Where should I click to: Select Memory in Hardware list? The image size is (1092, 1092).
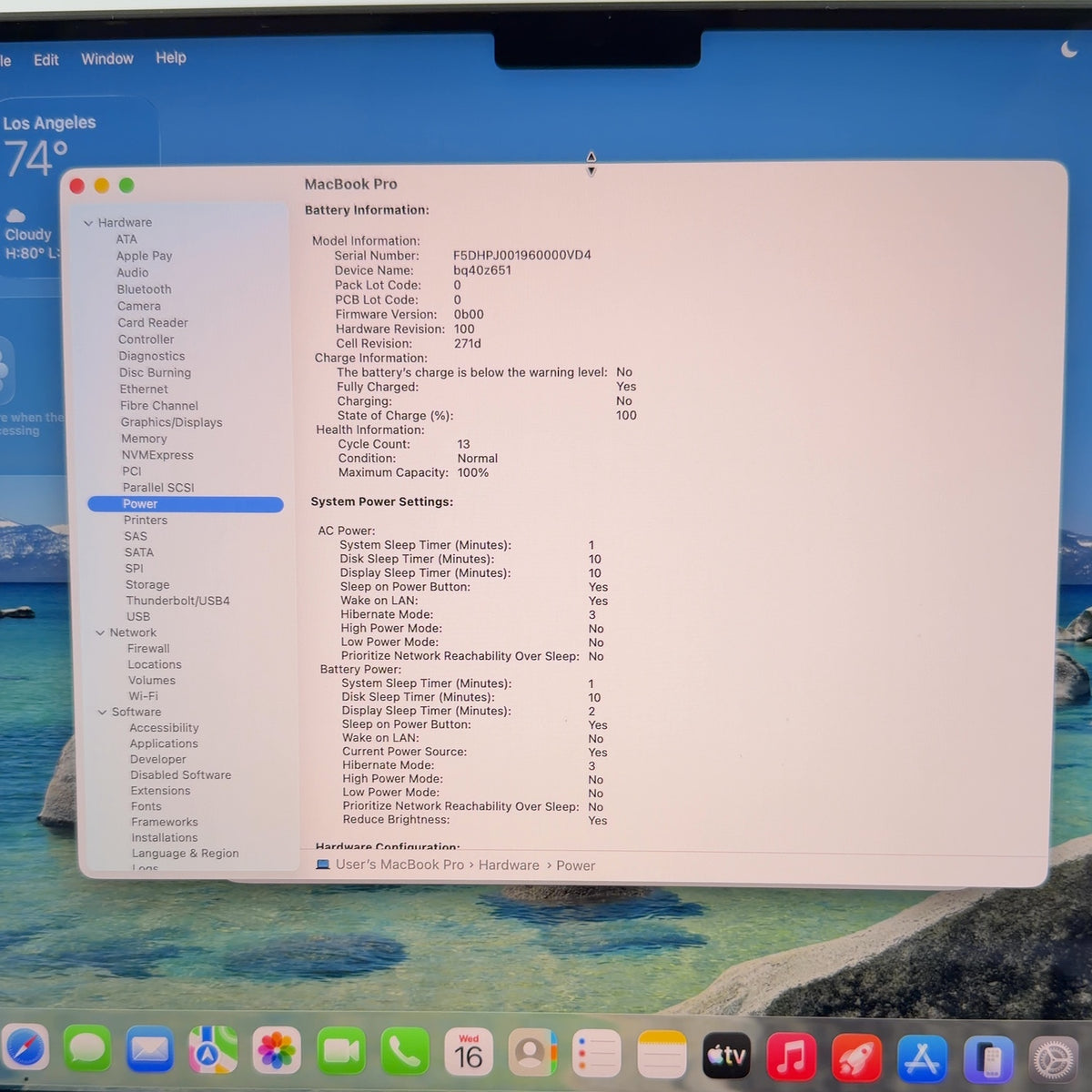point(144,439)
